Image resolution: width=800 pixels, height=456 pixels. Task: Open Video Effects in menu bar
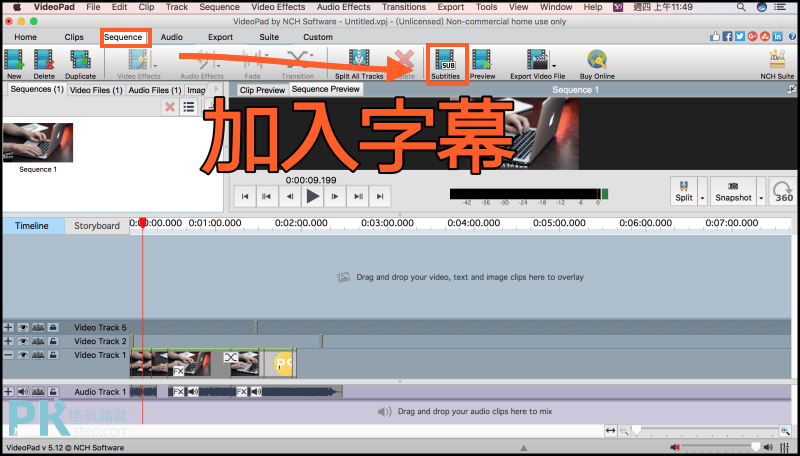[x=280, y=7]
